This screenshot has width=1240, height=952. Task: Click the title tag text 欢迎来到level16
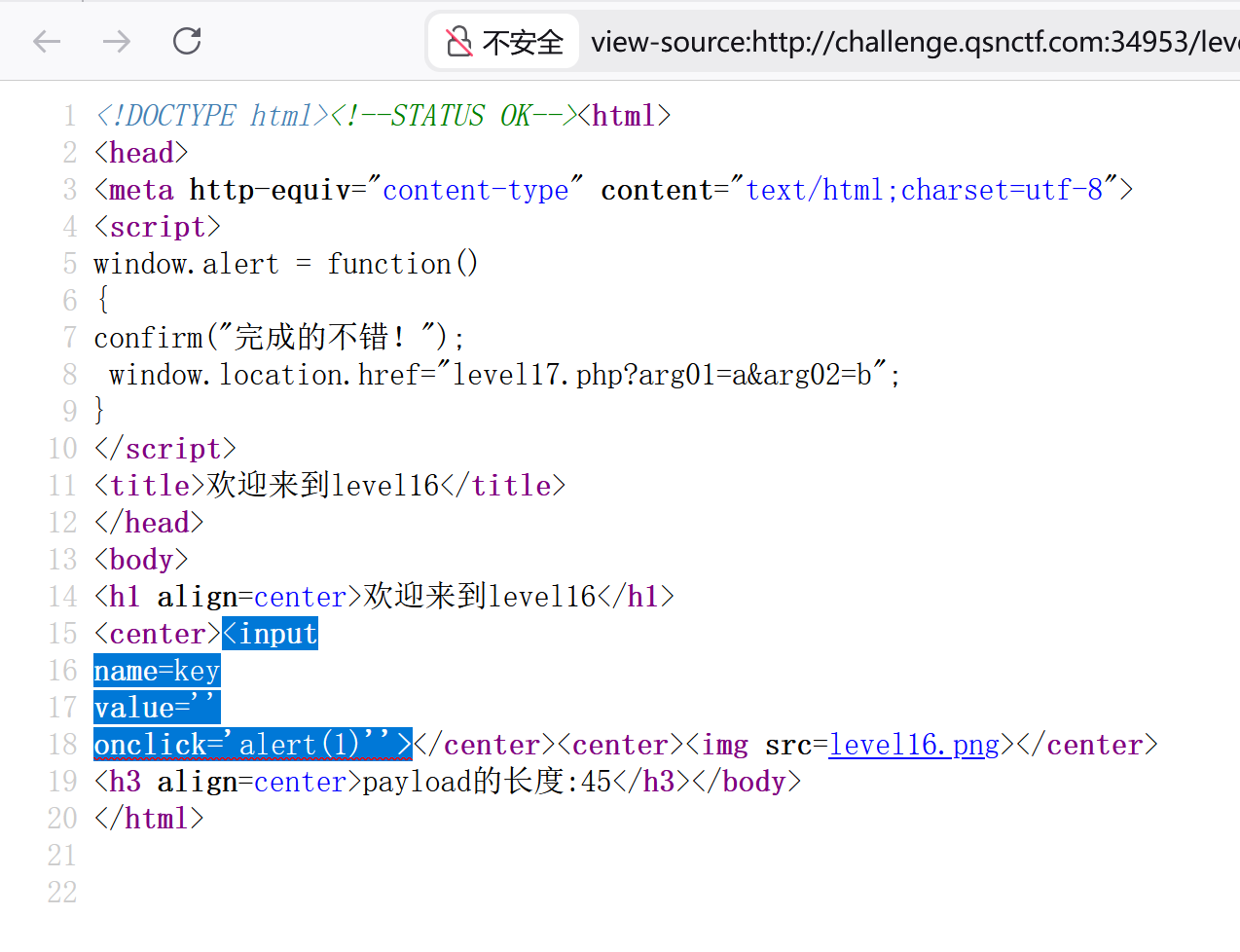323,486
